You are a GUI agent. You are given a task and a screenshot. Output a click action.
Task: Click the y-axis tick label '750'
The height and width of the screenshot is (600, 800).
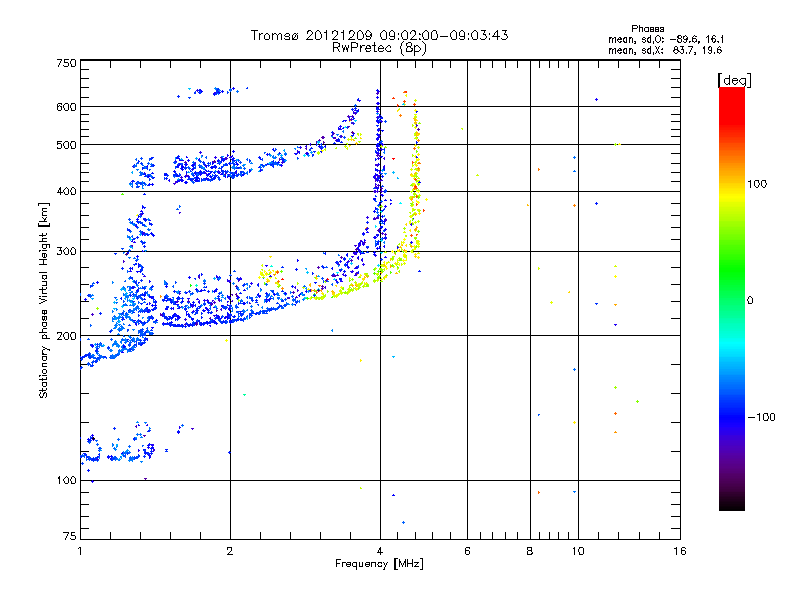[x=66, y=63]
